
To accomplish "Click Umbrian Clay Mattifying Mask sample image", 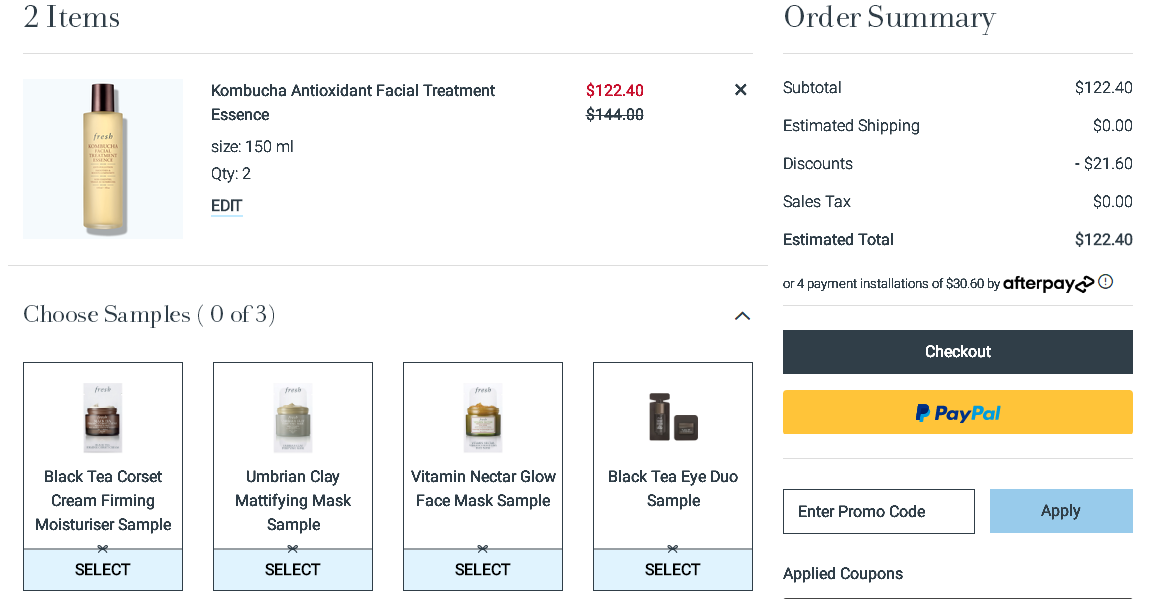I will (293, 417).
